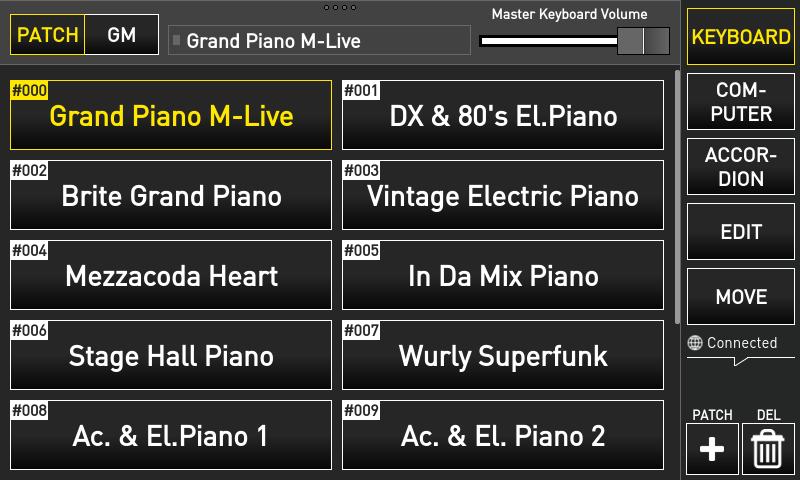Load the Vintage Electric Piano patch
The height and width of the screenshot is (480, 800).
pyautogui.click(x=503, y=196)
